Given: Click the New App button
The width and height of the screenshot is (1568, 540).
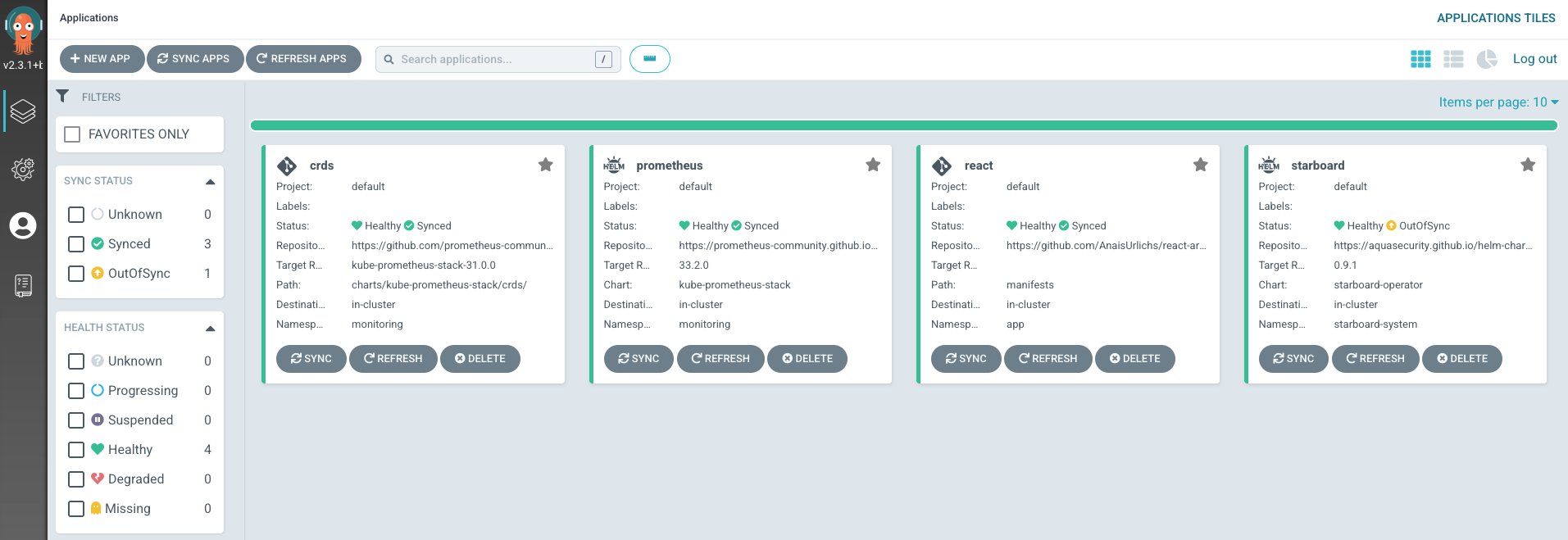Looking at the screenshot, I should 102,59.
